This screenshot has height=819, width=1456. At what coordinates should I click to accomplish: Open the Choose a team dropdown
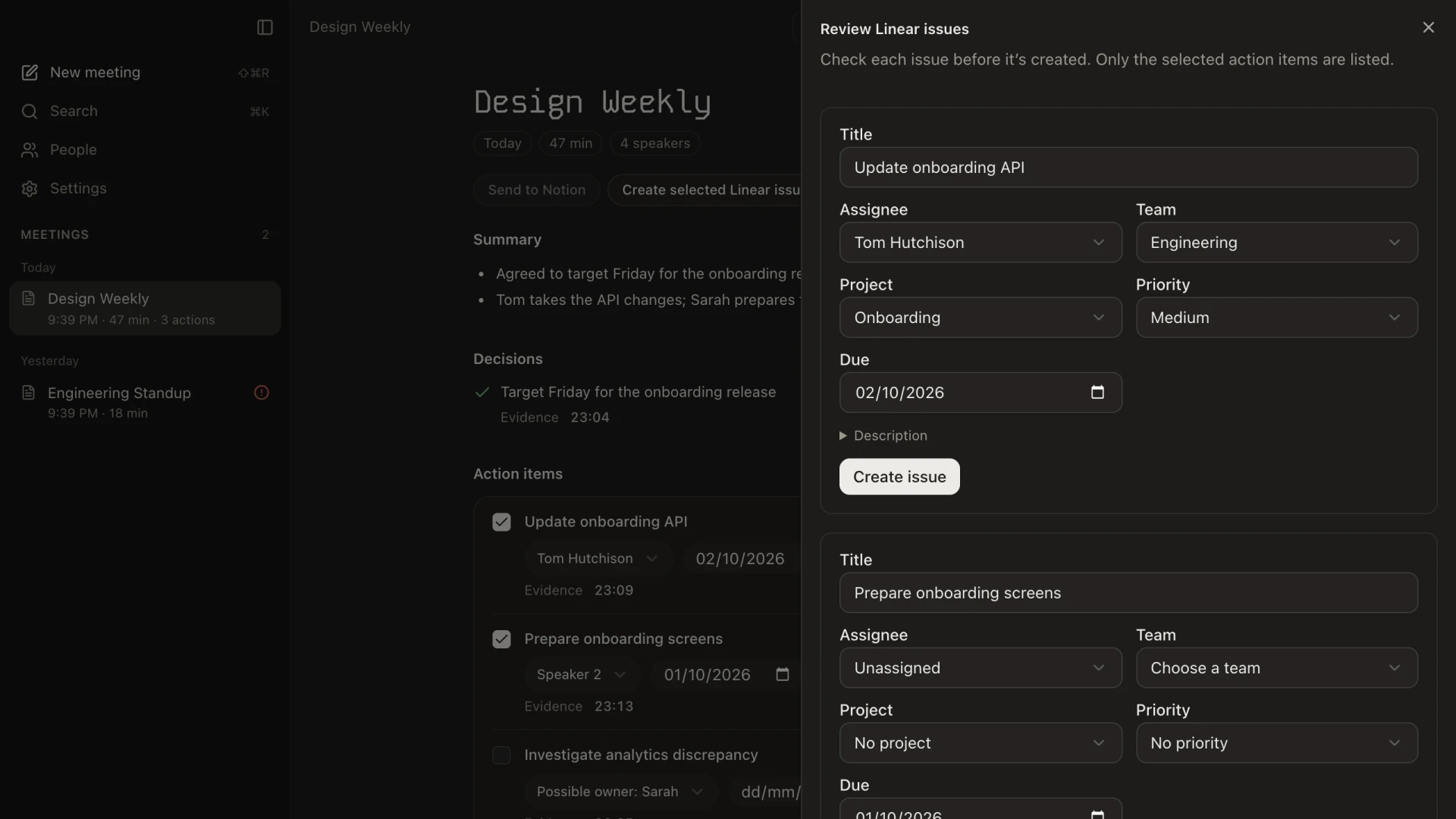(x=1277, y=667)
